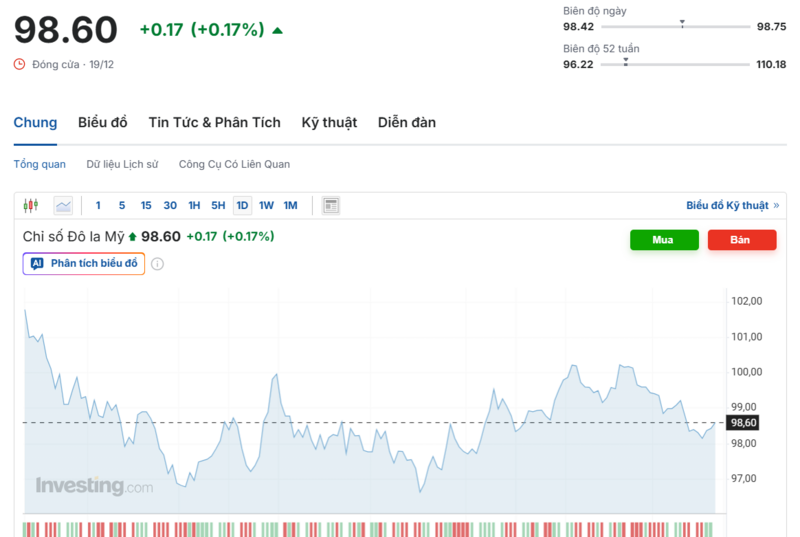The image size is (800, 537).
Task: Click the AI badge icon on chart analysis
Action: pos(37,264)
